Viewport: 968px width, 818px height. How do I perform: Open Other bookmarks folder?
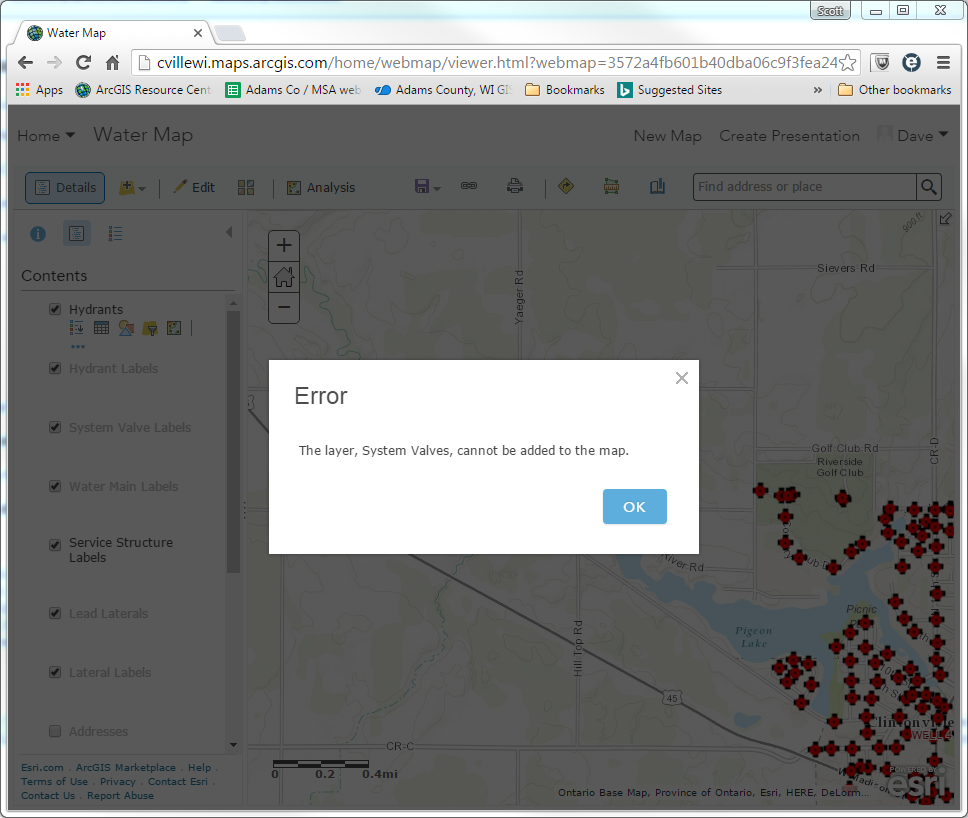895,90
